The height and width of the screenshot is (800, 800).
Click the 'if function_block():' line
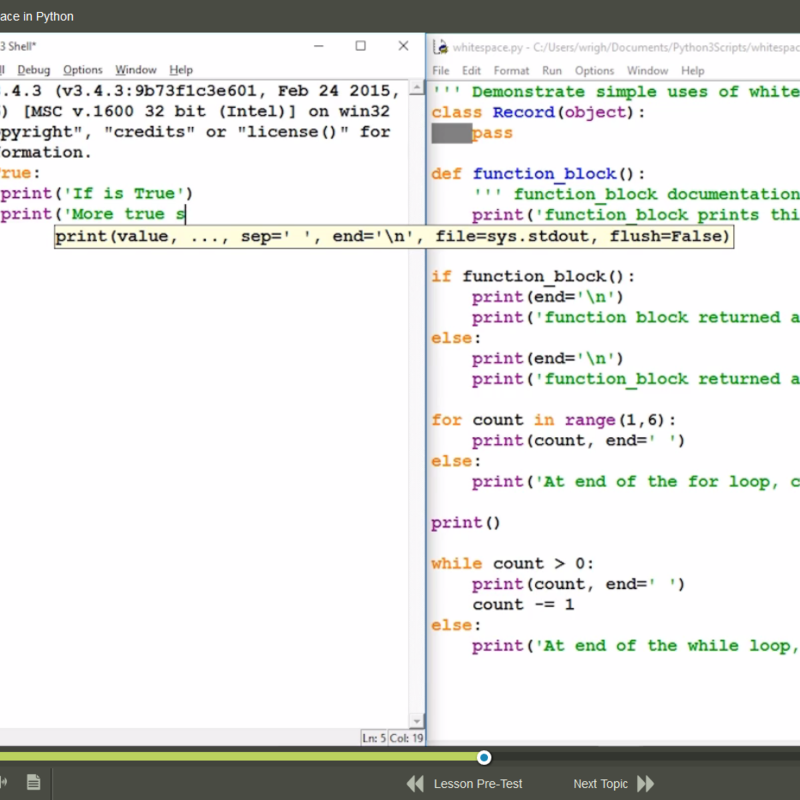(x=533, y=277)
